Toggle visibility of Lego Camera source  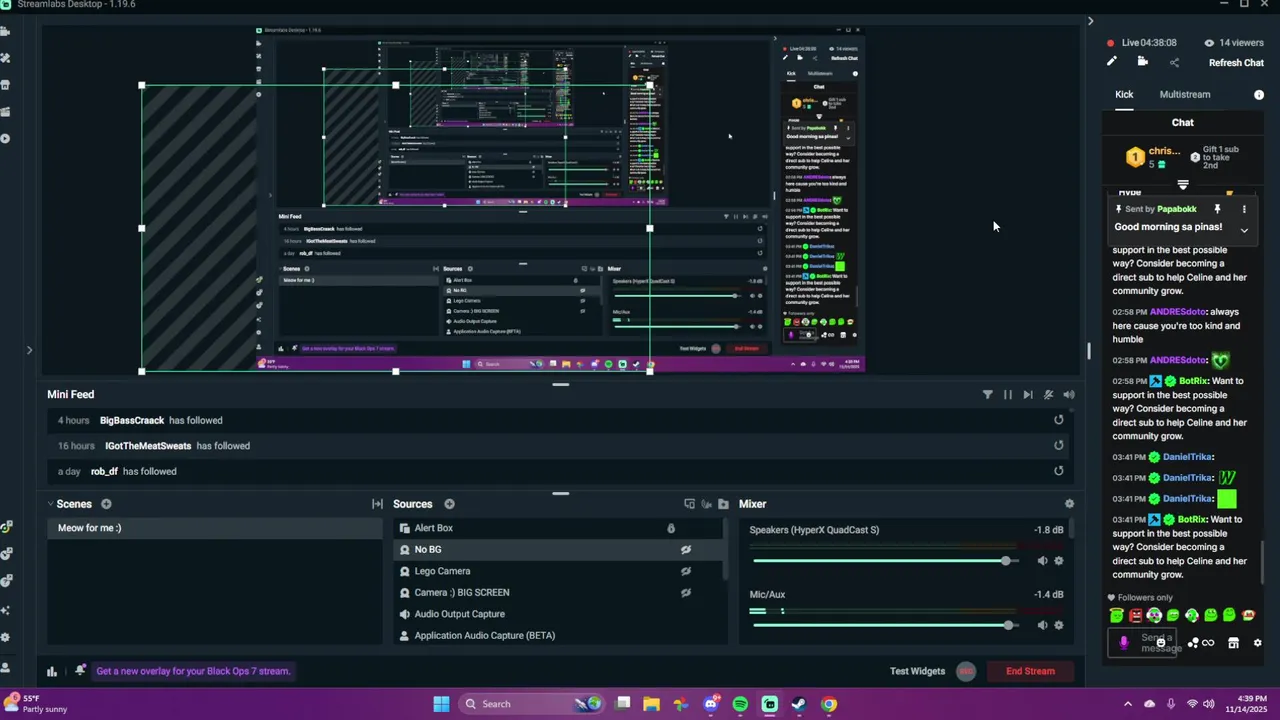pos(686,571)
